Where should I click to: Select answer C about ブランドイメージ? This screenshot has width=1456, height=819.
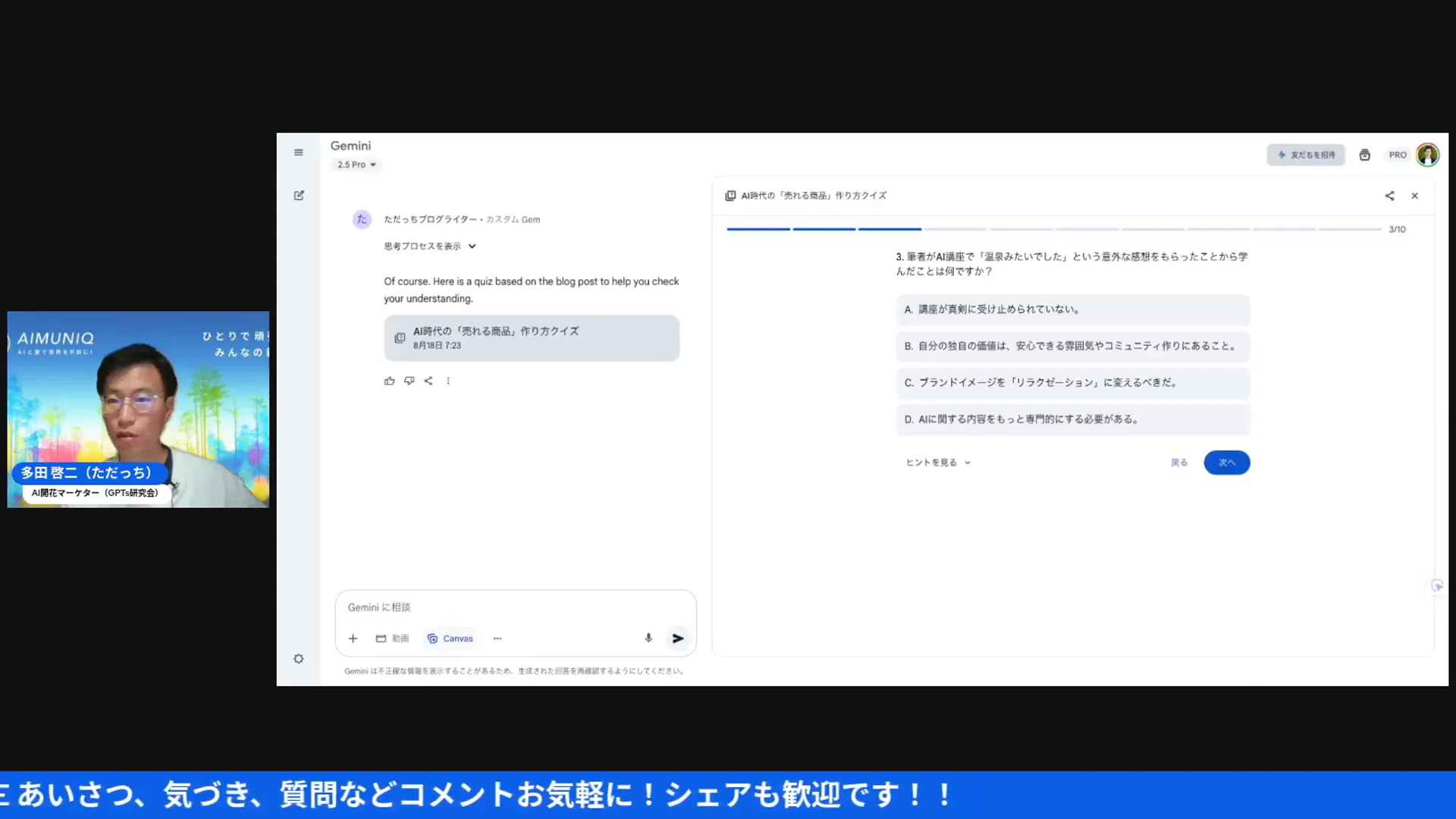pos(1072,383)
